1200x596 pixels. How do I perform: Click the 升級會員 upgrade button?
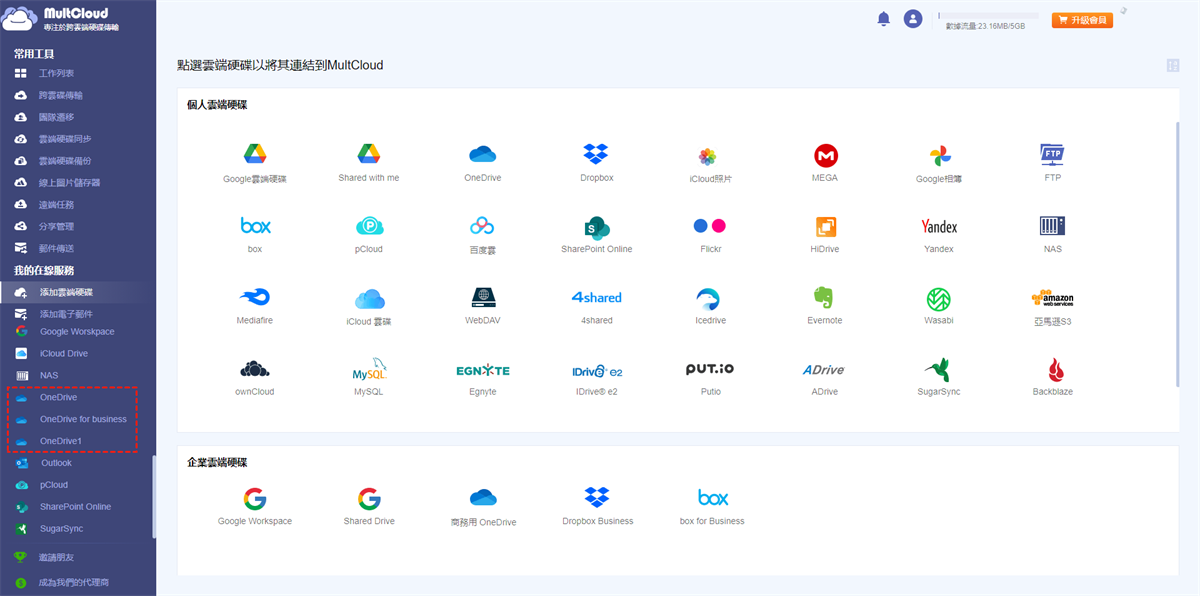click(x=1082, y=20)
